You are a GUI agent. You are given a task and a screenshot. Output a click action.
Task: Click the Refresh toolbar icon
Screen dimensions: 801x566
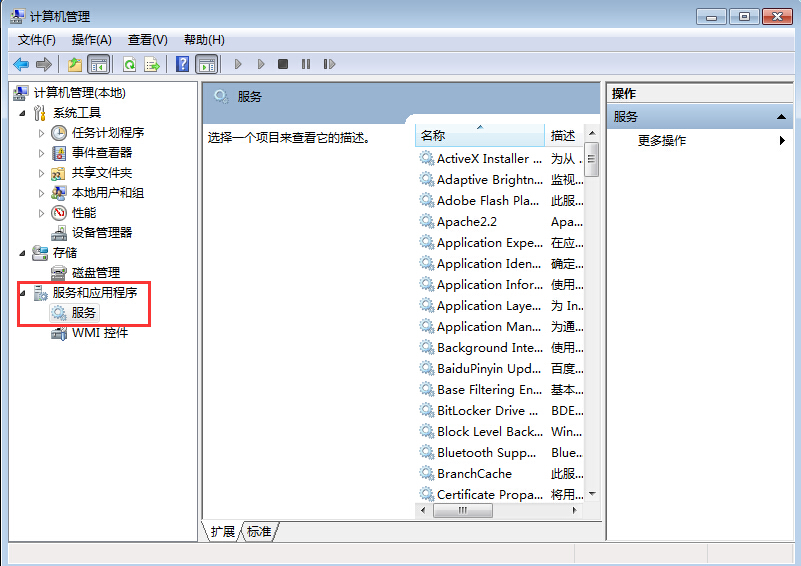pos(129,64)
